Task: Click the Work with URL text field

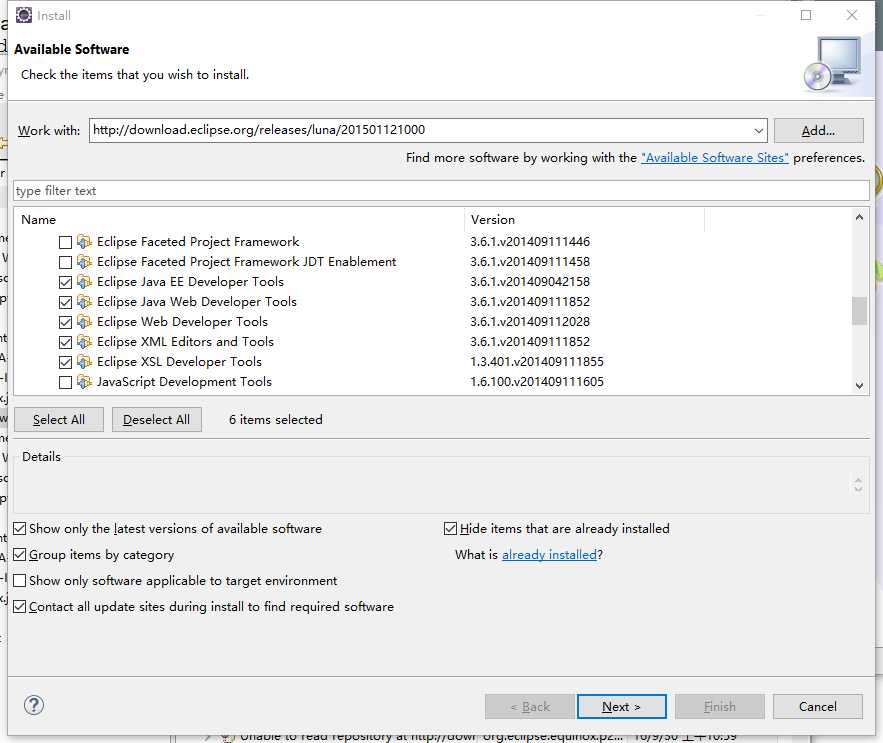Action: coord(420,130)
